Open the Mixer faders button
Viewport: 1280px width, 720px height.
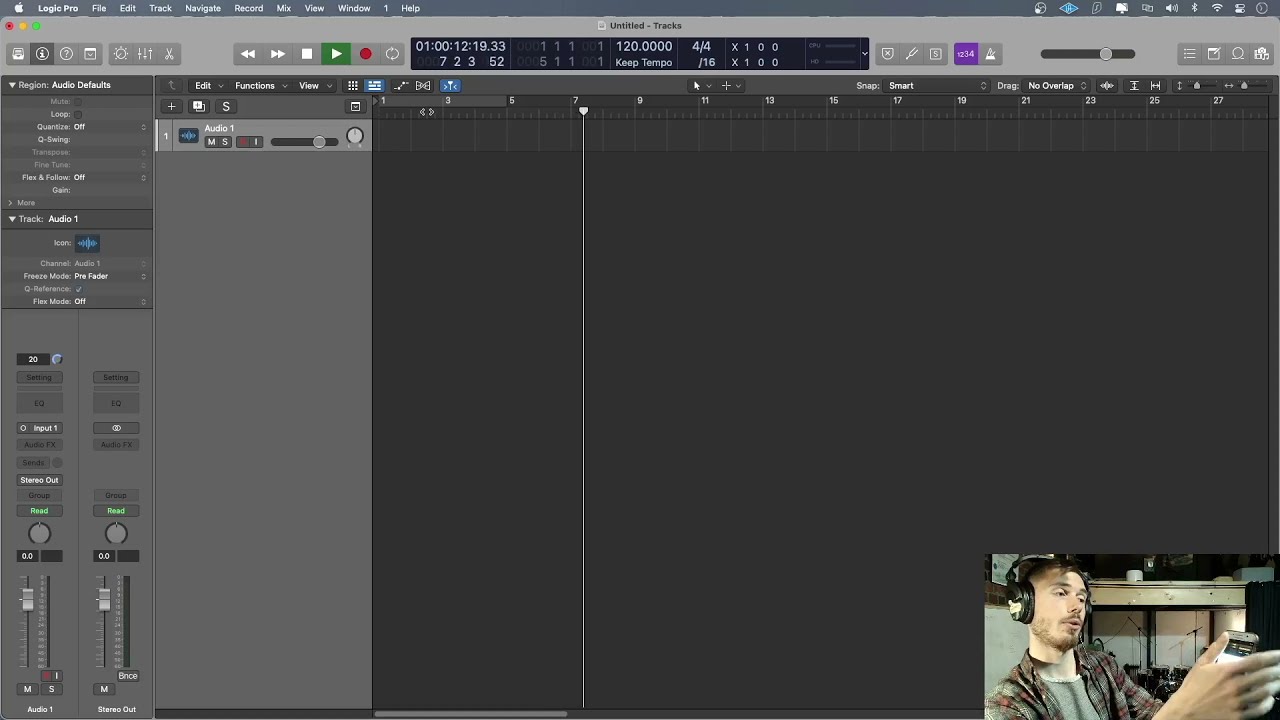145,54
